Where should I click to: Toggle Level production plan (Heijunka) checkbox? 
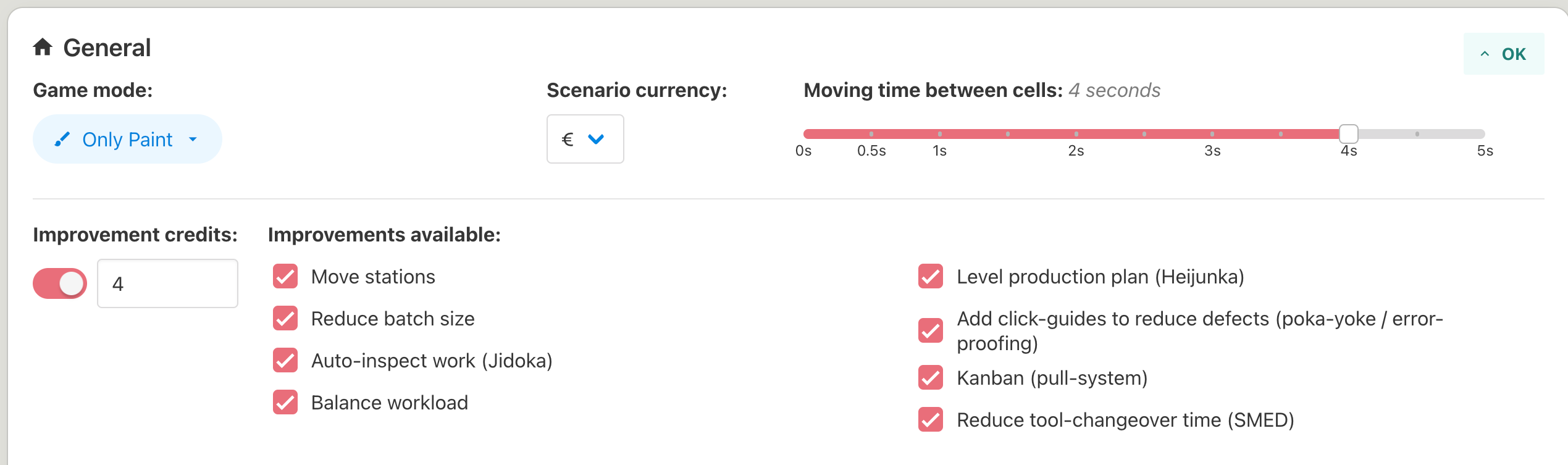[x=931, y=277]
